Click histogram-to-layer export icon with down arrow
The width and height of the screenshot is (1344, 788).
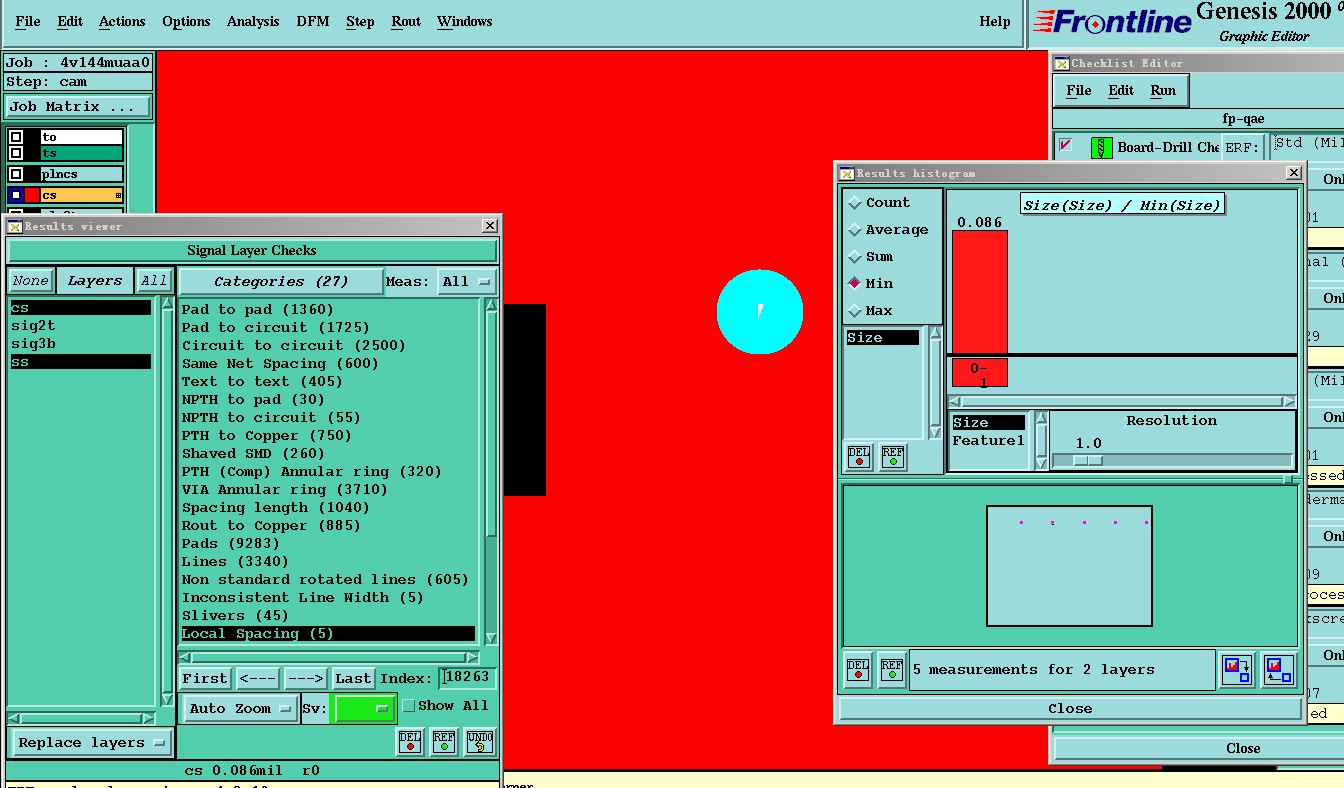1238,670
